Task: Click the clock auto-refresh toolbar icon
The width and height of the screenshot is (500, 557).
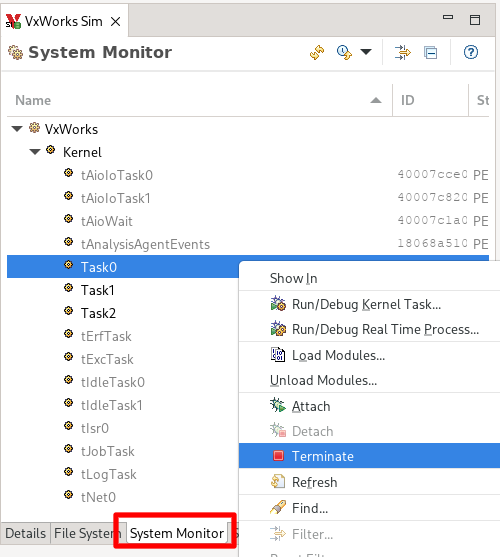Action: (344, 53)
